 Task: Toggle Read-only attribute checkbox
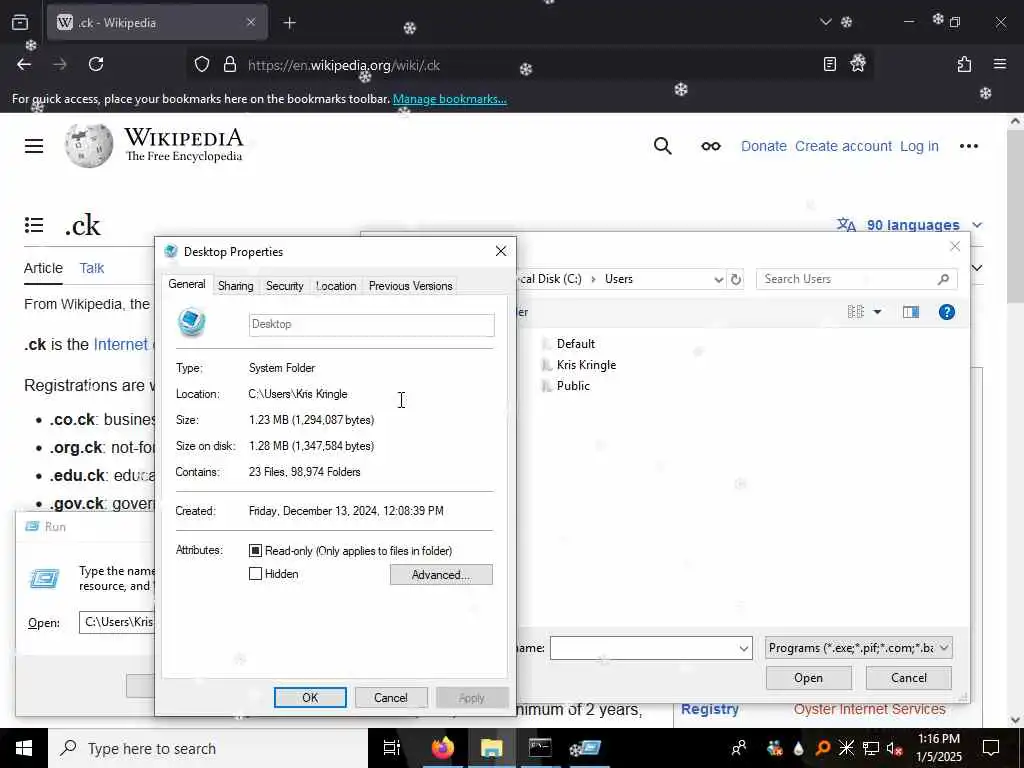(x=255, y=551)
